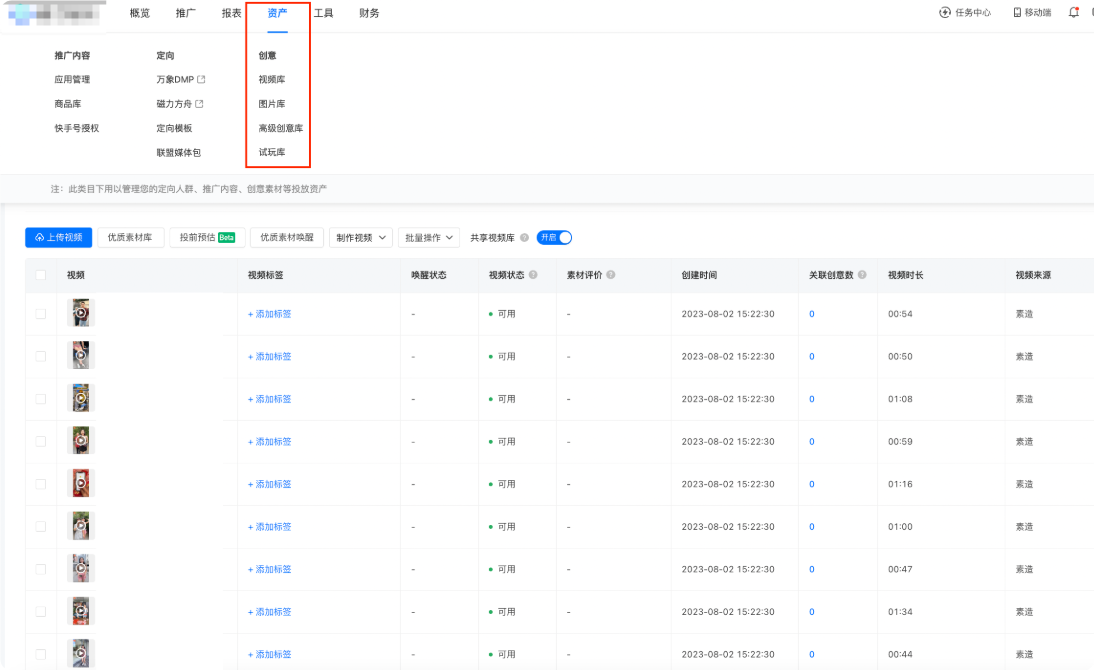Click the help icon beside 共享视频库
This screenshot has height=670, width=1094.
tap(524, 238)
